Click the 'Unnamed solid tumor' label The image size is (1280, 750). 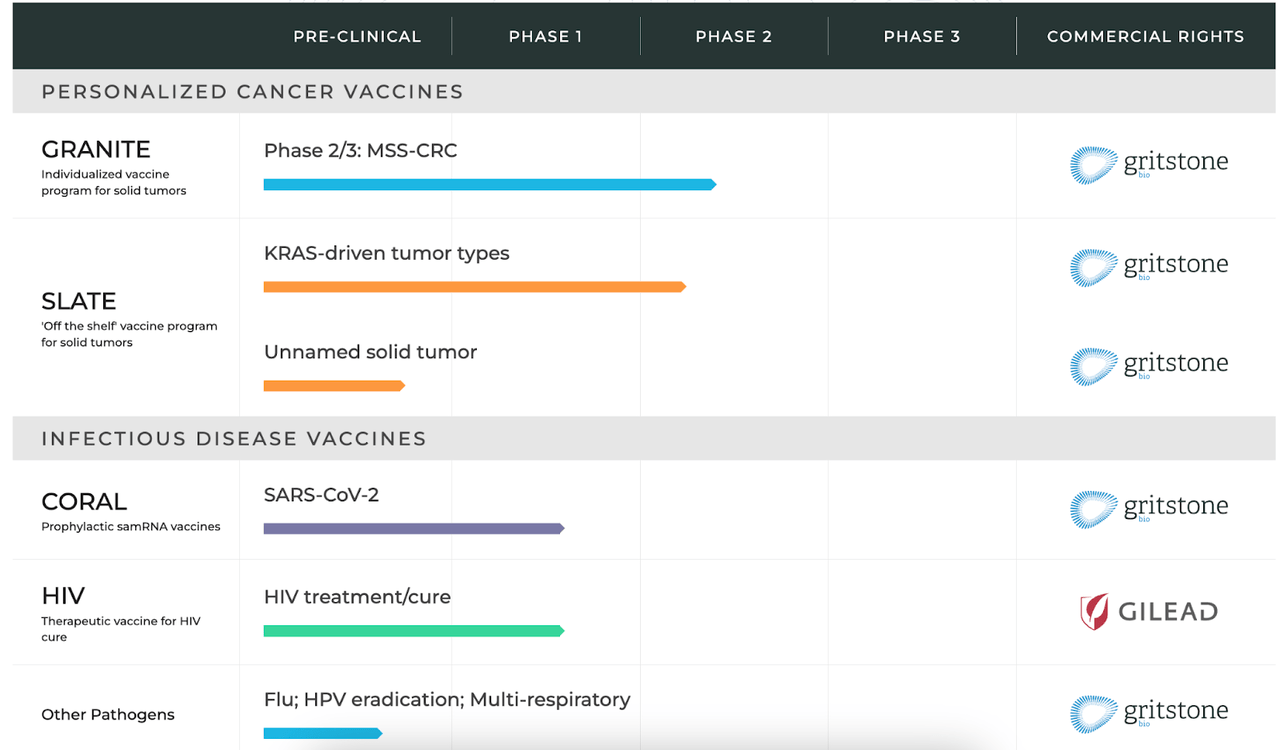click(371, 352)
